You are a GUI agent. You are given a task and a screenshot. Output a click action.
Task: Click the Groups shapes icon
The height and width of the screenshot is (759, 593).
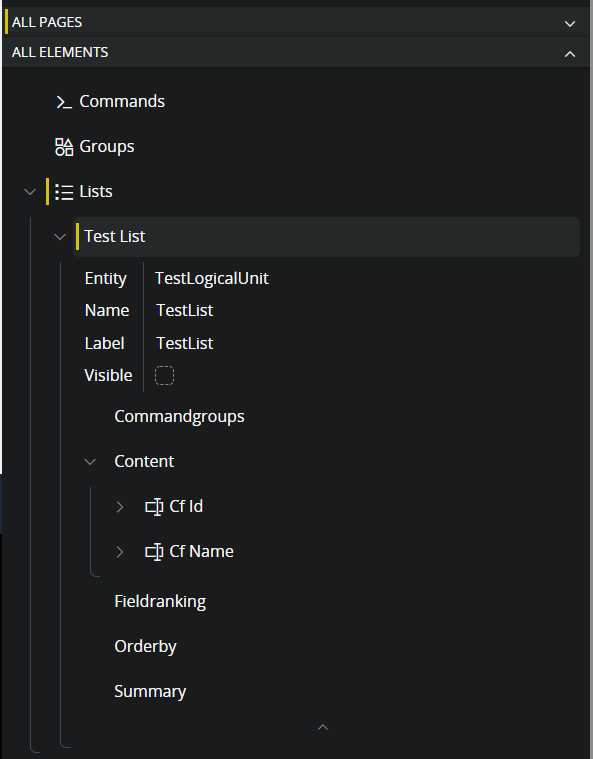[x=64, y=147]
